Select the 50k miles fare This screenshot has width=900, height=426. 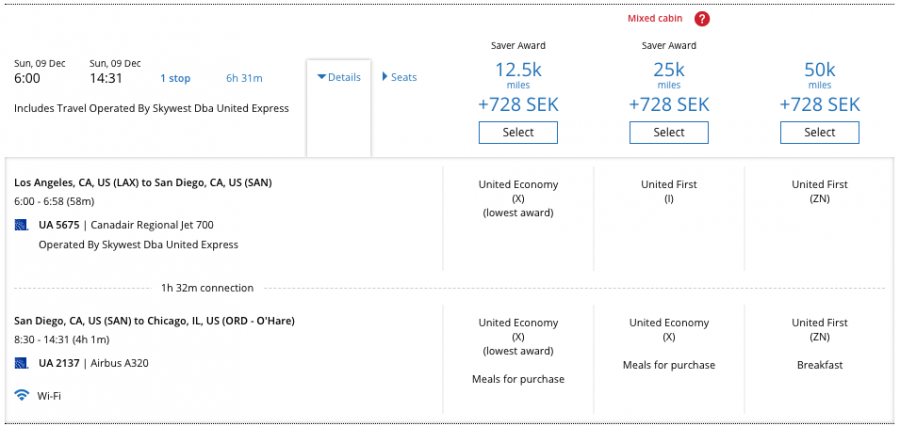820,133
